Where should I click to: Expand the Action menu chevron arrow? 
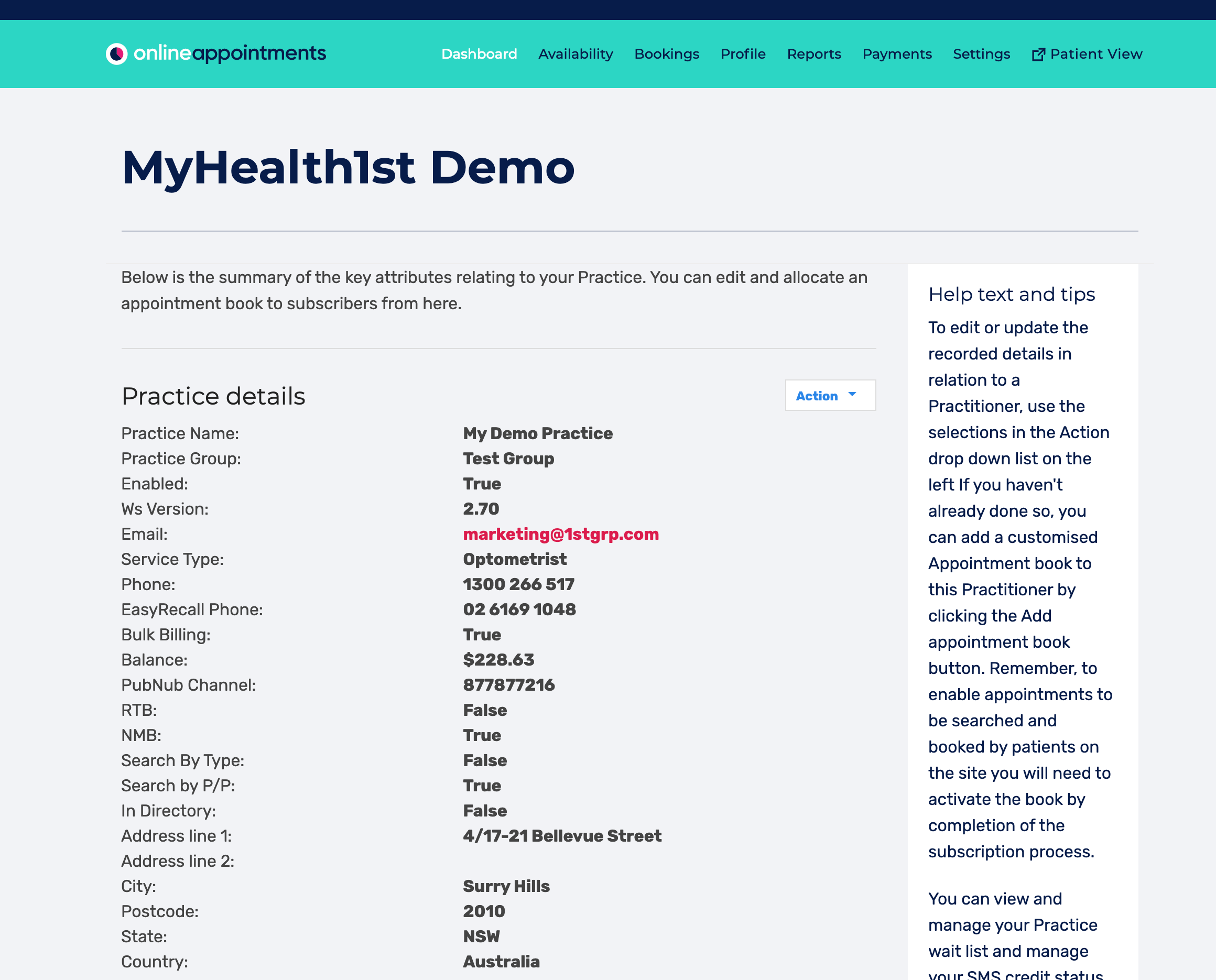tap(852, 395)
